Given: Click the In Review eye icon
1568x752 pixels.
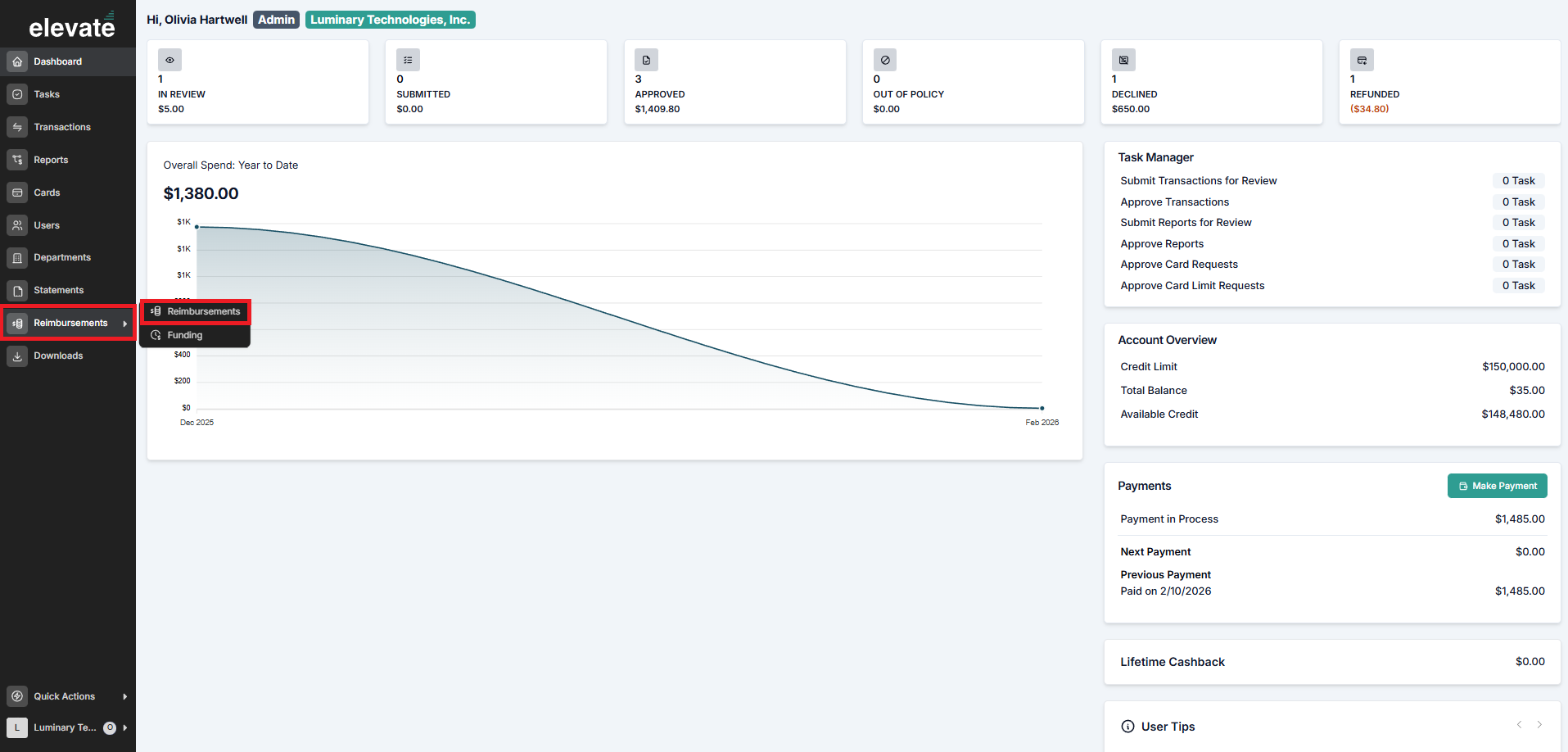Looking at the screenshot, I should (x=169, y=60).
